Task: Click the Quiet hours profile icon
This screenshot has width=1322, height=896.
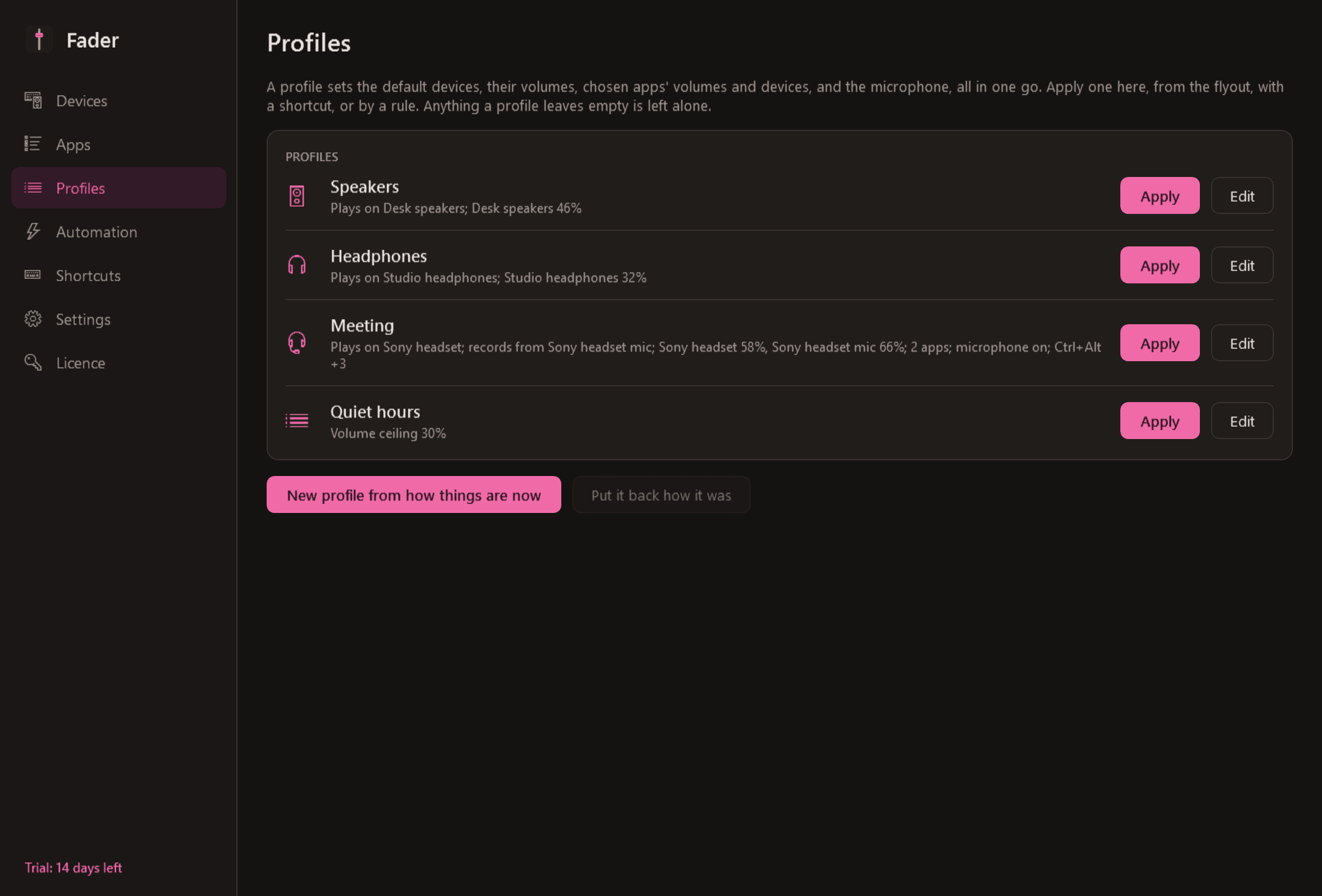Action: 297,421
